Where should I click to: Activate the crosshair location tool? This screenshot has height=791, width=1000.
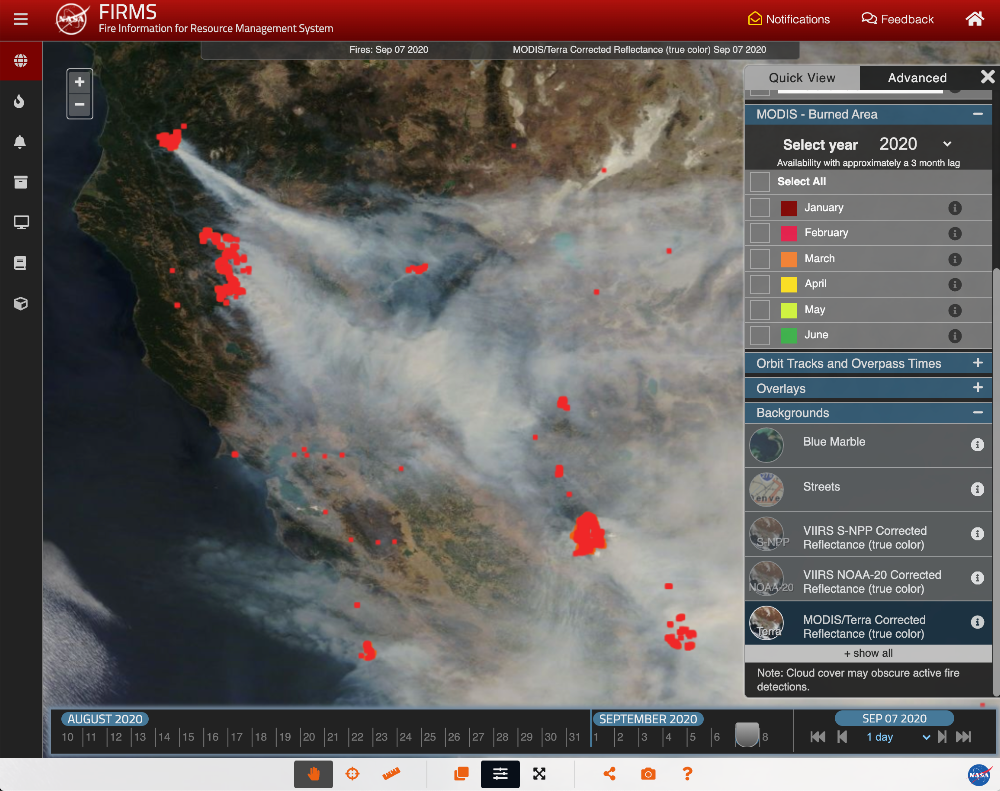tap(352, 773)
